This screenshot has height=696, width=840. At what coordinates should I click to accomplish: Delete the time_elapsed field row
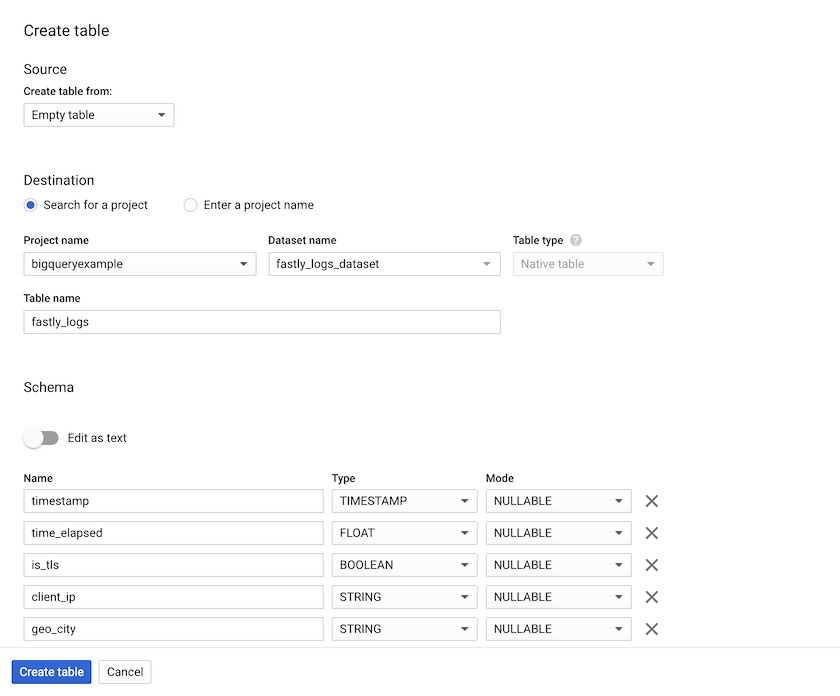click(x=651, y=532)
